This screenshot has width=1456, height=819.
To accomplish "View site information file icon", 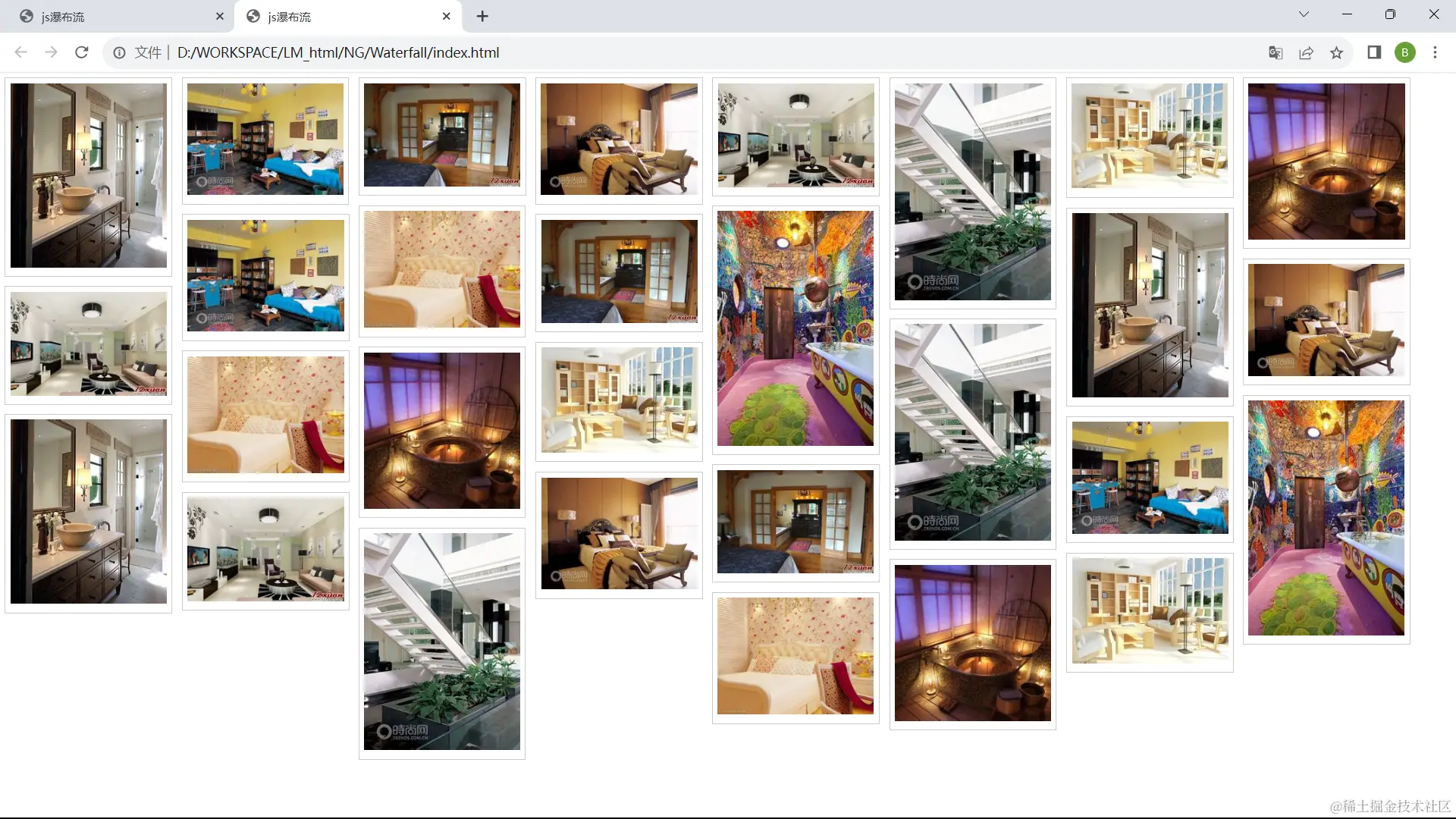I will tap(119, 52).
